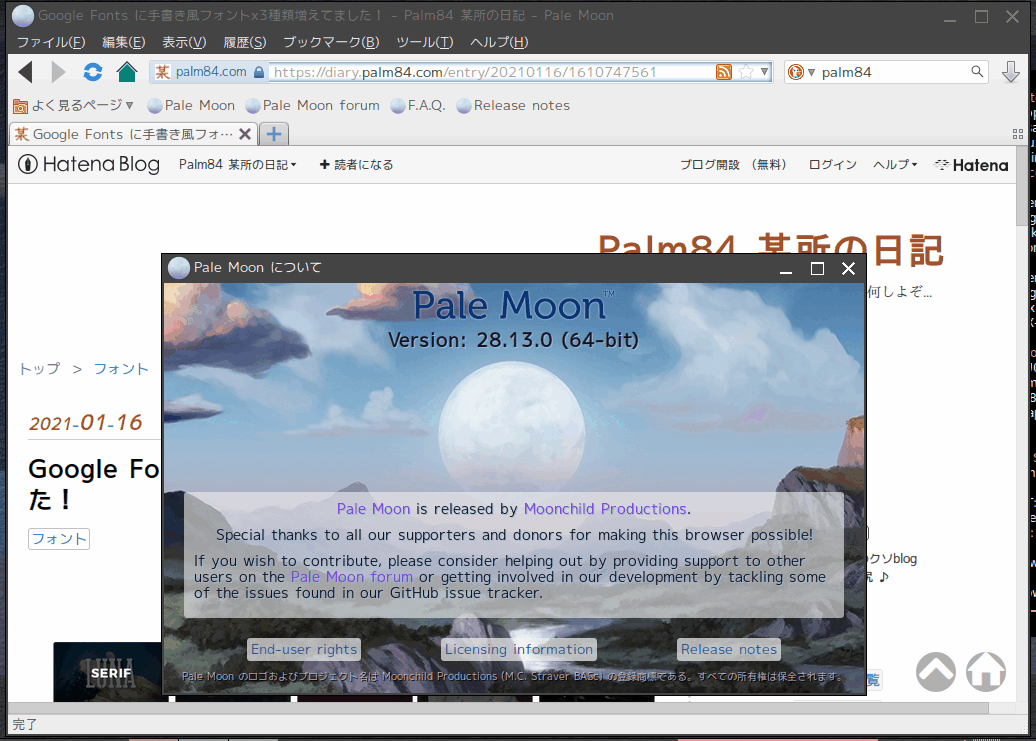Click the Release notes button in the About dialog

click(728, 649)
